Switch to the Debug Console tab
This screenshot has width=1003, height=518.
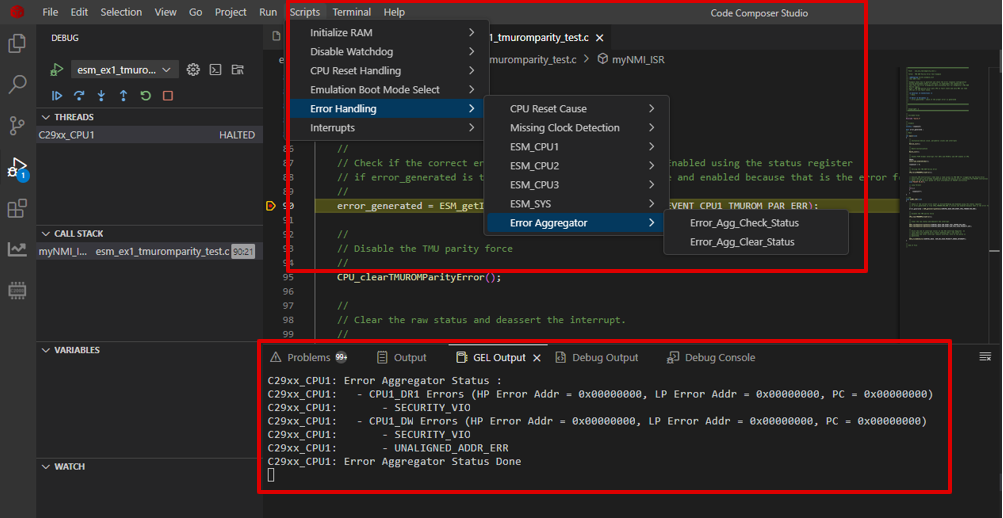click(x=719, y=357)
